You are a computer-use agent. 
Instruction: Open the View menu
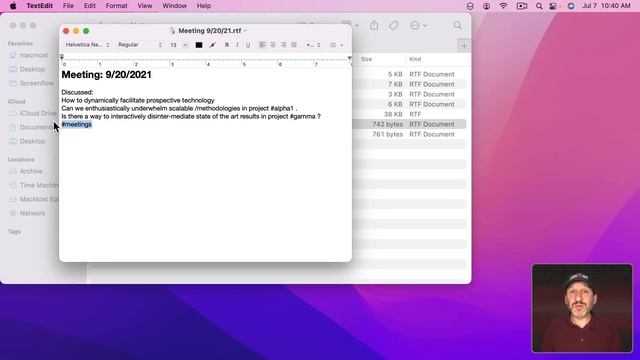144,6
